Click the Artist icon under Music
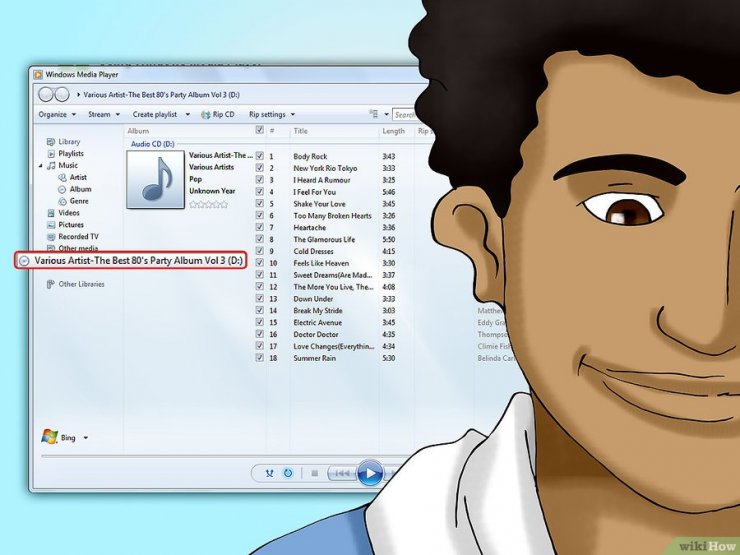 62,177
